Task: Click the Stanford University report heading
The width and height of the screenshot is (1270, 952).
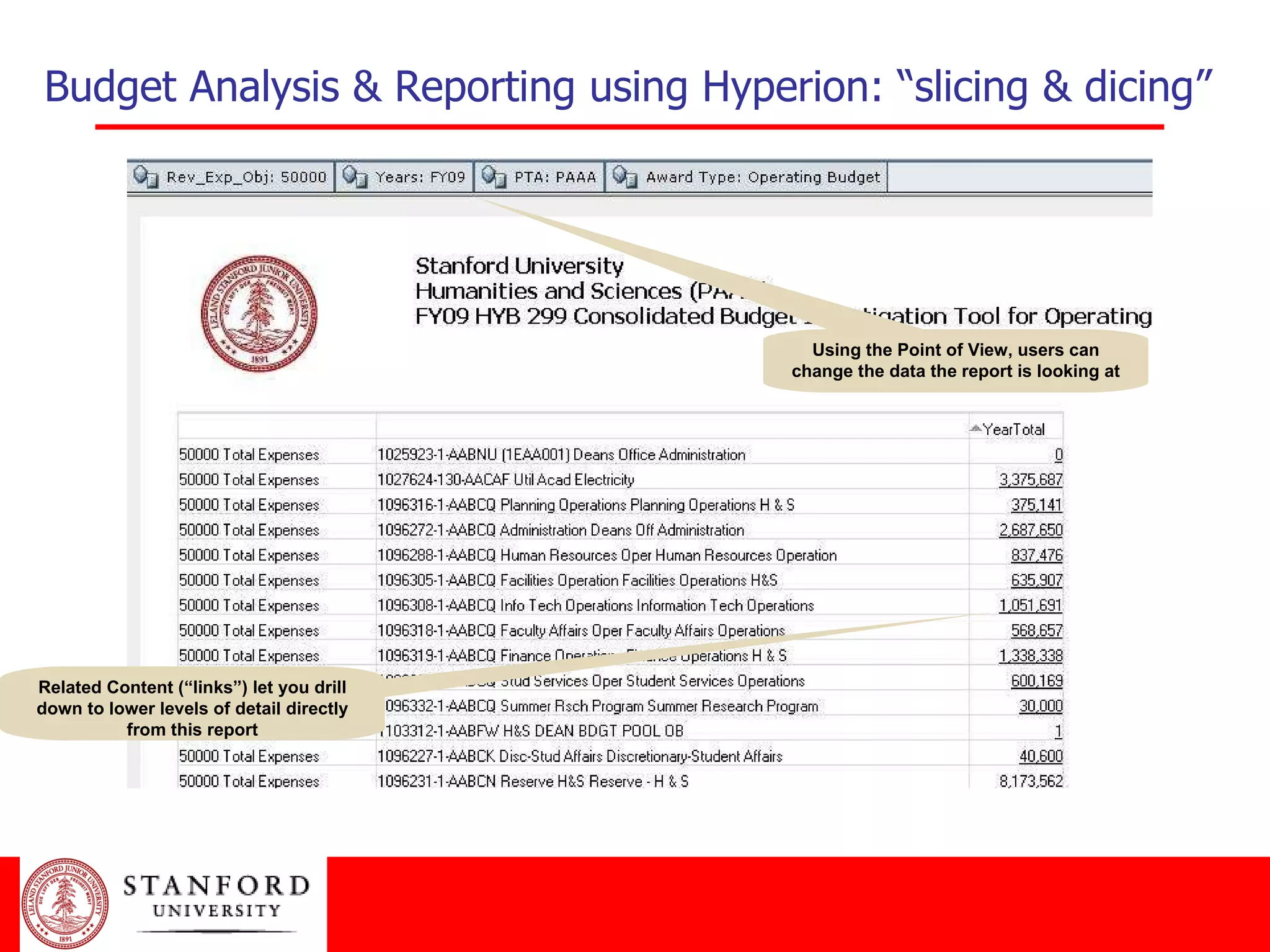Action: click(x=519, y=266)
